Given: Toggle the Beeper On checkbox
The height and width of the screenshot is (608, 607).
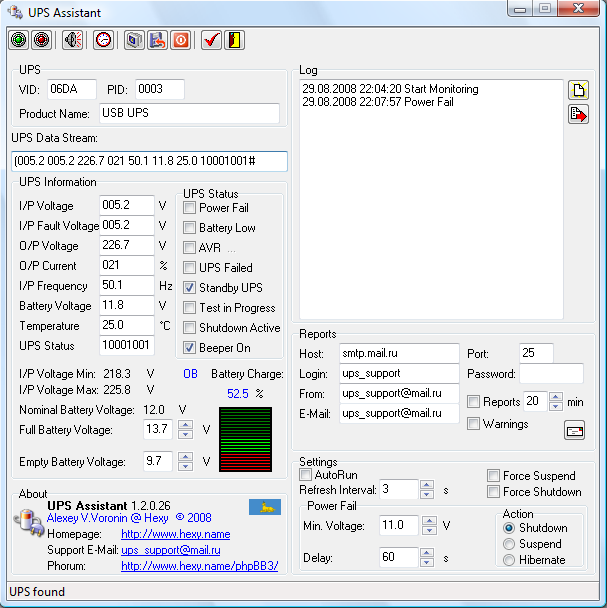Looking at the screenshot, I should coord(189,347).
